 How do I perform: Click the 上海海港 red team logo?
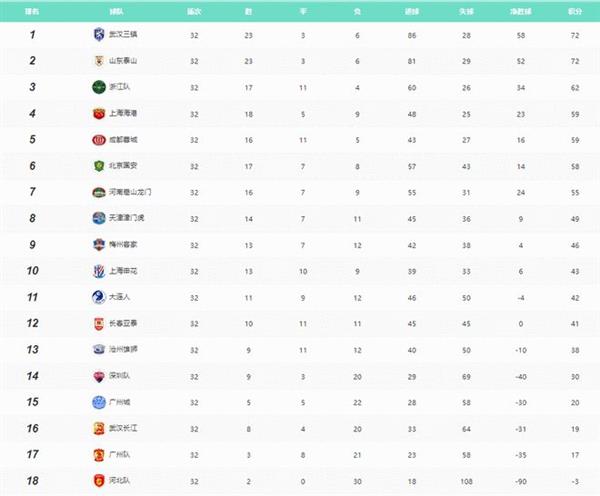(x=99, y=113)
